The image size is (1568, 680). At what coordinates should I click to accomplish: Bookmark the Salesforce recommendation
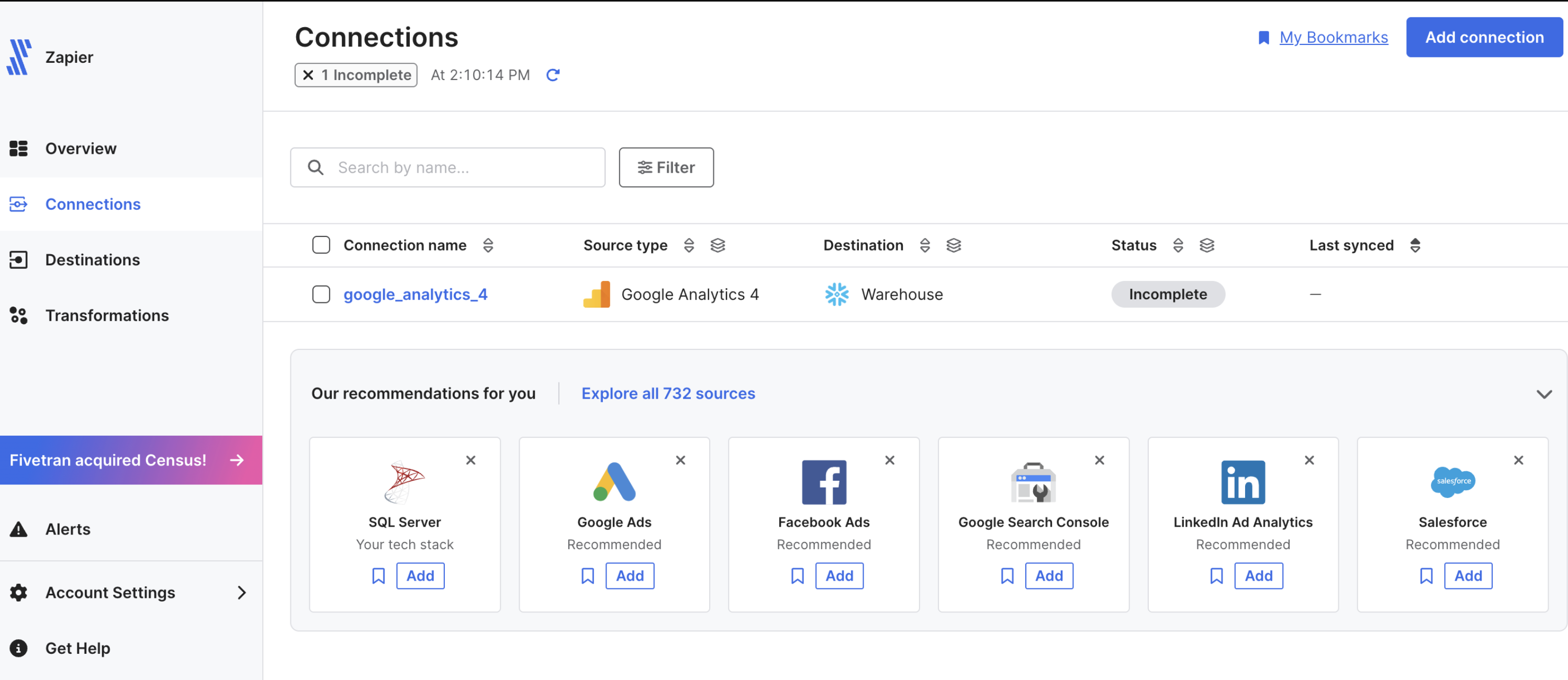[1426, 575]
